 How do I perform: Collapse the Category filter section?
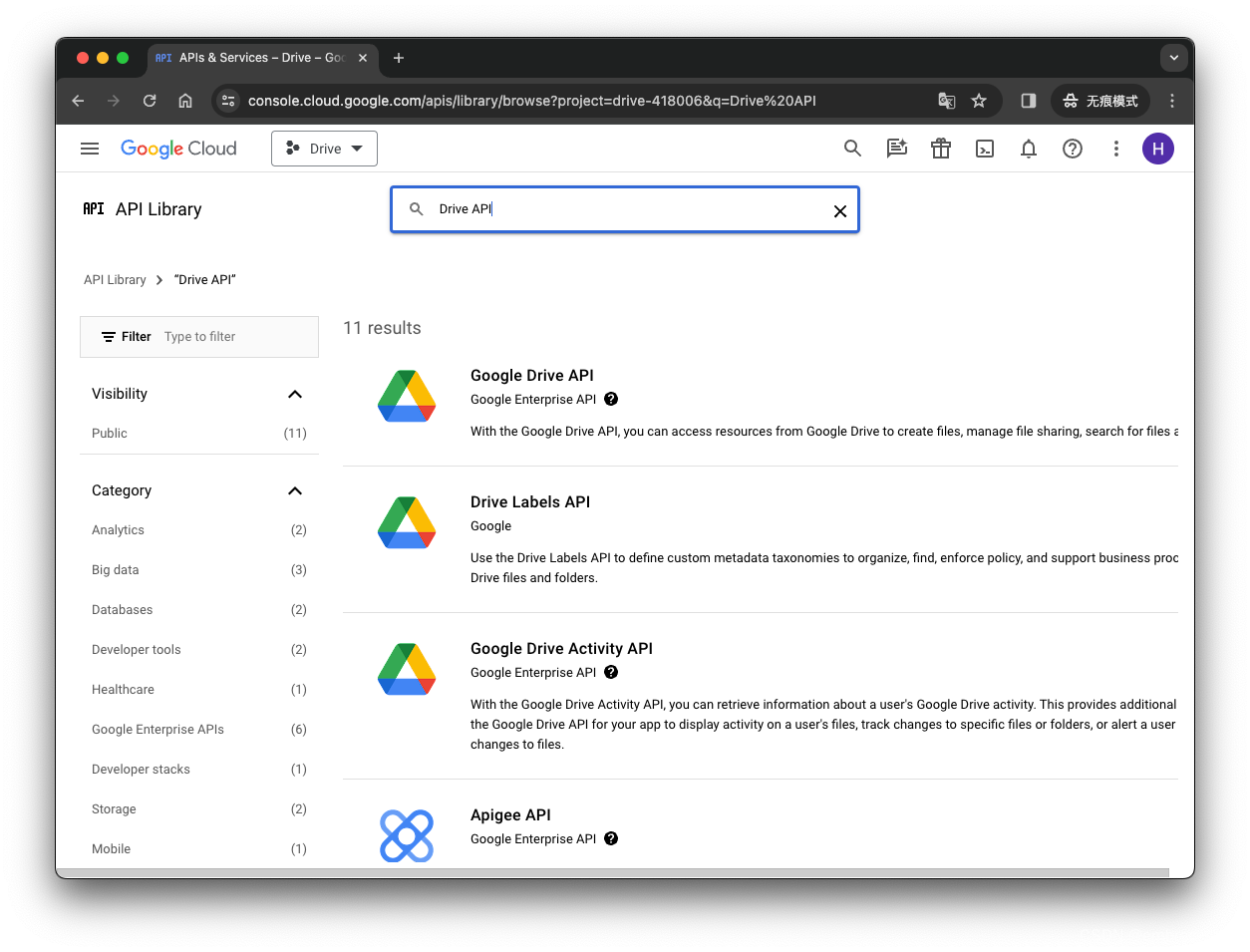click(295, 490)
